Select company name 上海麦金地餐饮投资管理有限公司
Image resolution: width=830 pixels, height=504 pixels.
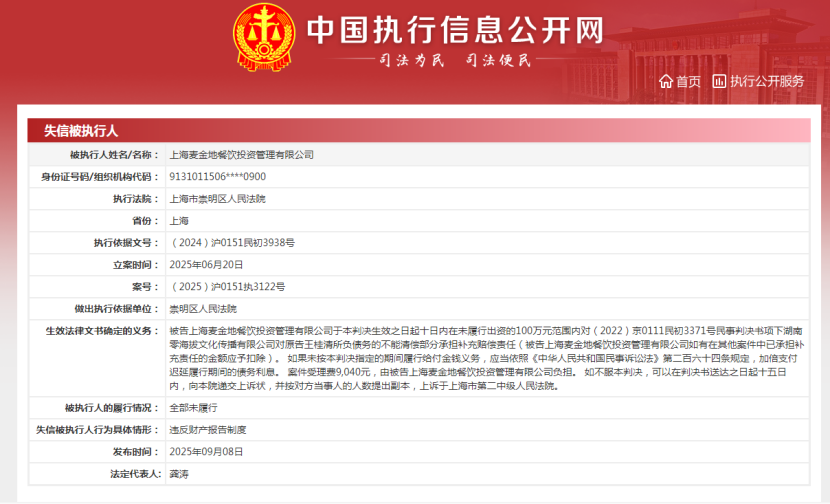[x=241, y=155]
